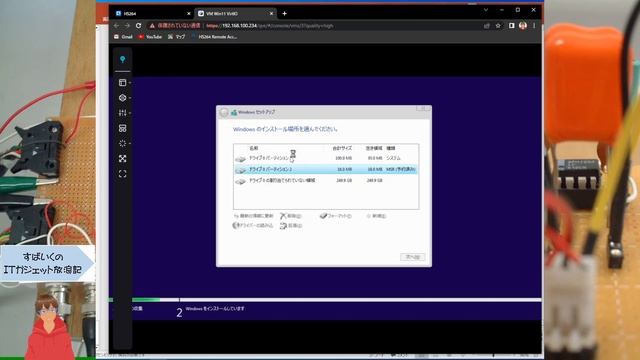Open the マップ bookmark
The width and height of the screenshot is (640, 360).
click(x=176, y=37)
